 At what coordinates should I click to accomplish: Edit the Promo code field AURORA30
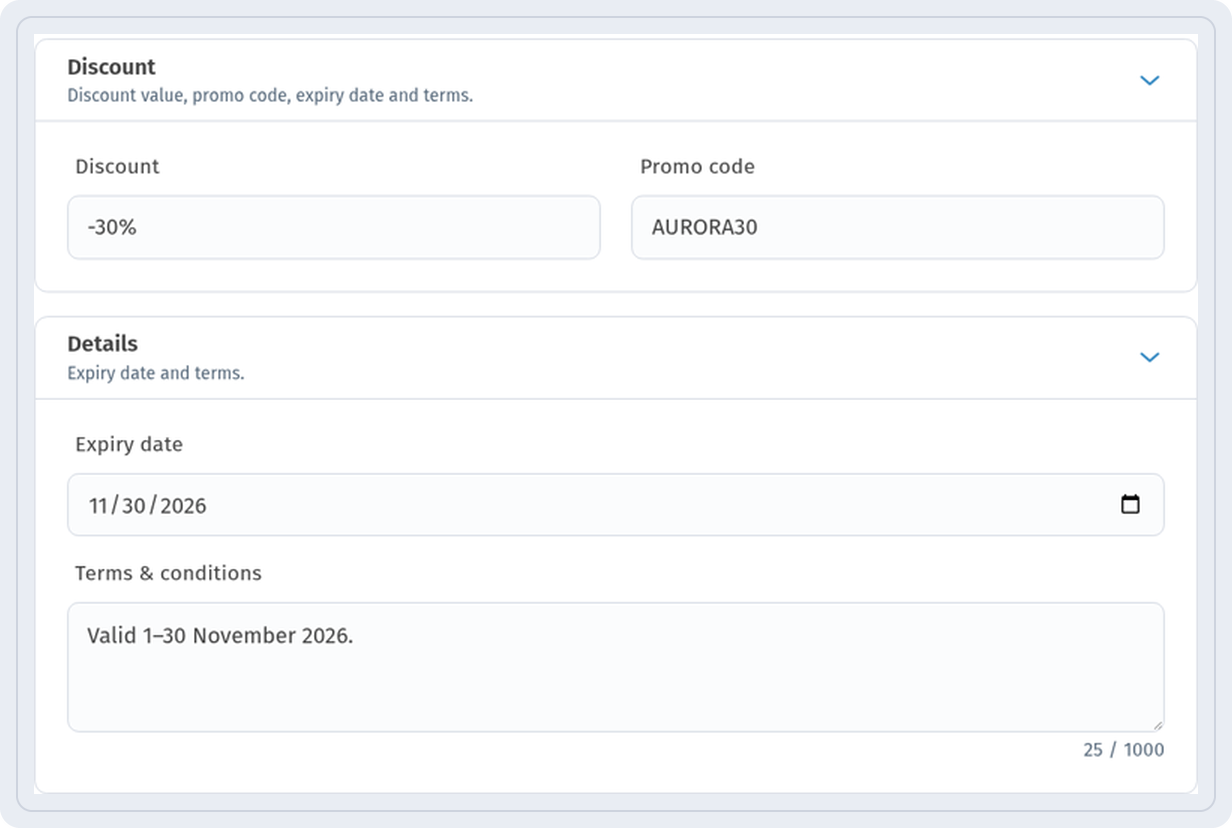coord(898,227)
